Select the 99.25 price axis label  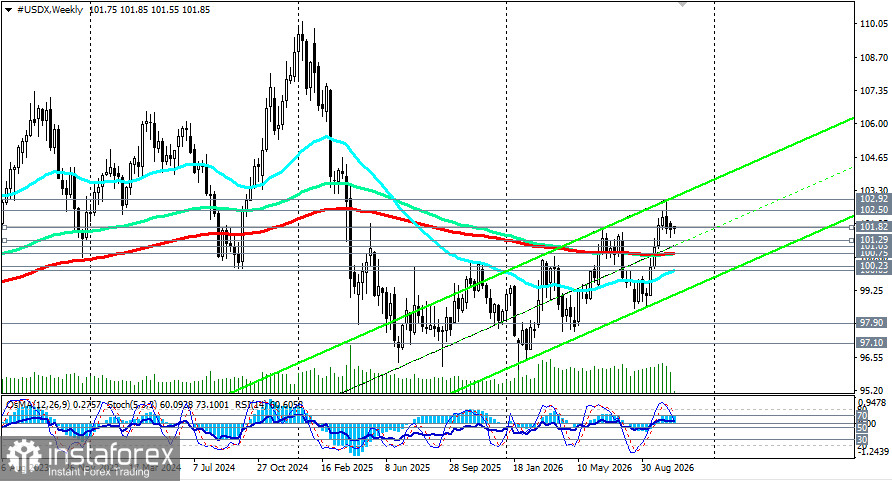(x=872, y=291)
